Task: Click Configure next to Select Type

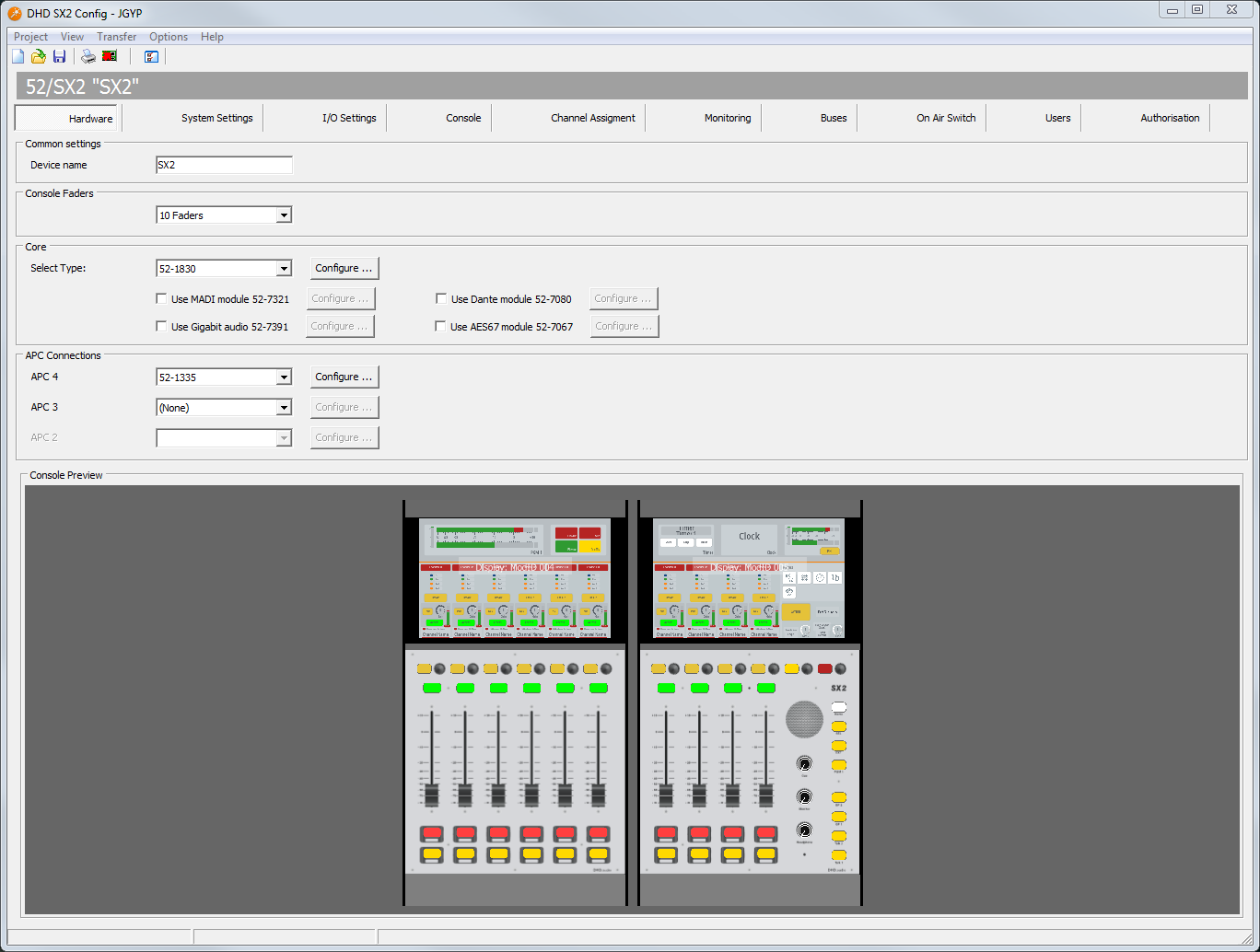Action: [x=344, y=268]
